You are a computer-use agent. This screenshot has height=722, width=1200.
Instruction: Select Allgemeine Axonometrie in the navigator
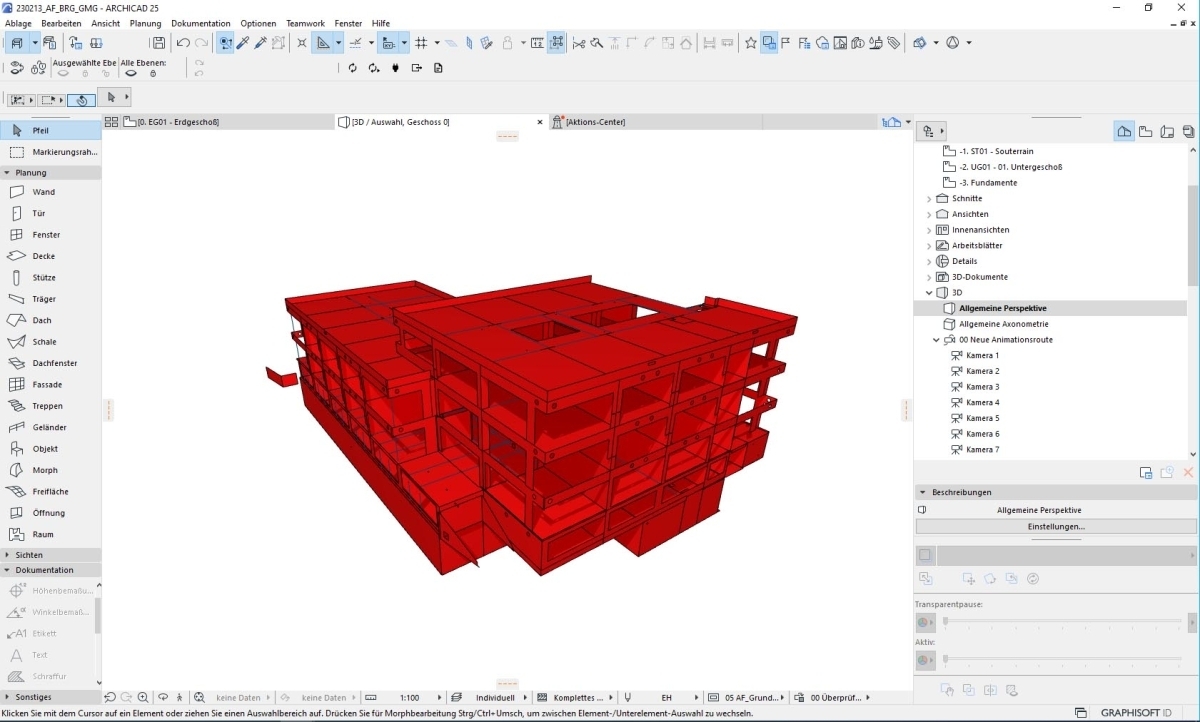(1003, 324)
